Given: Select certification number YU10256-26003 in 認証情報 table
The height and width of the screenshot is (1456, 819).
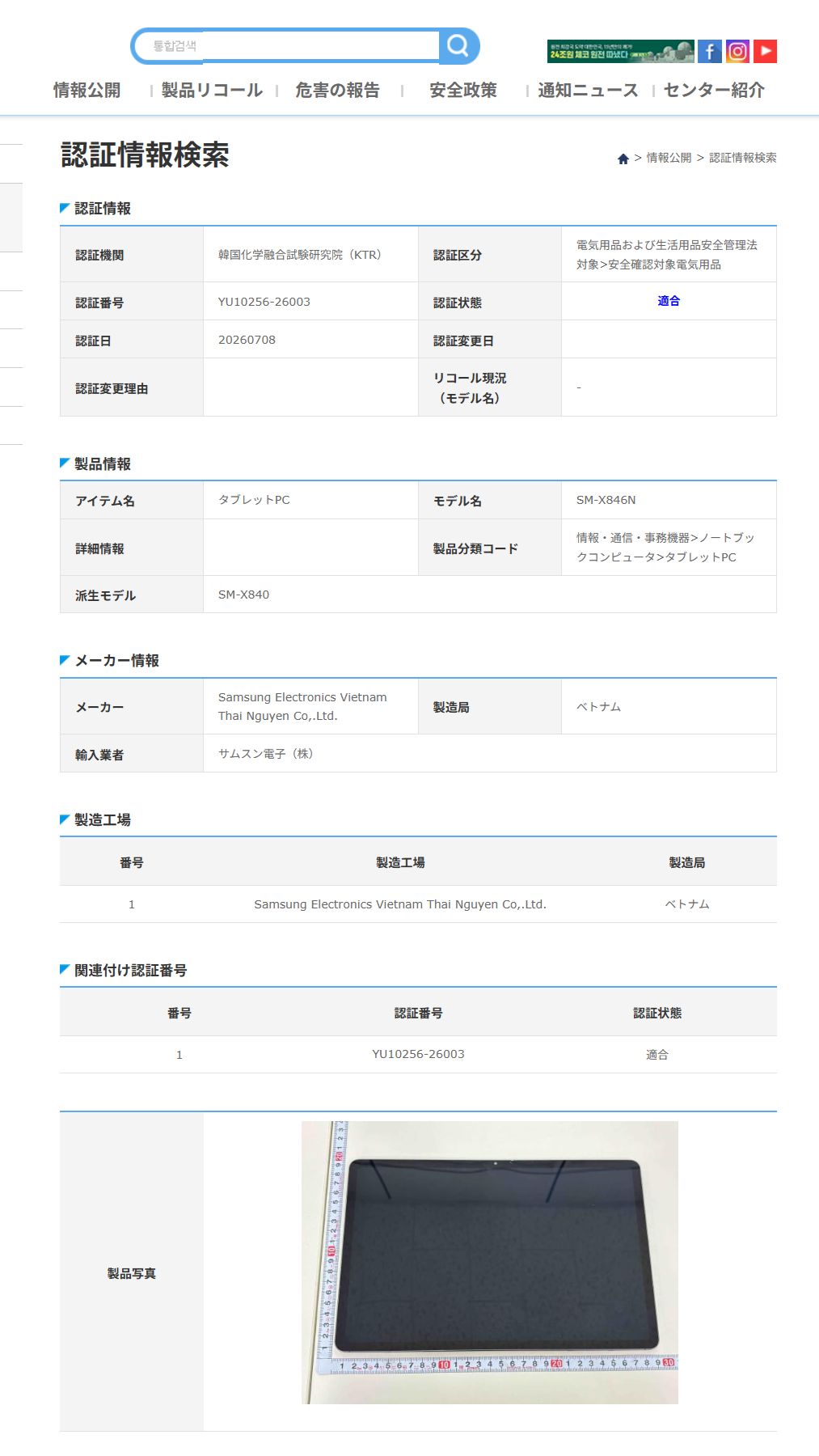Looking at the screenshot, I should tap(264, 302).
